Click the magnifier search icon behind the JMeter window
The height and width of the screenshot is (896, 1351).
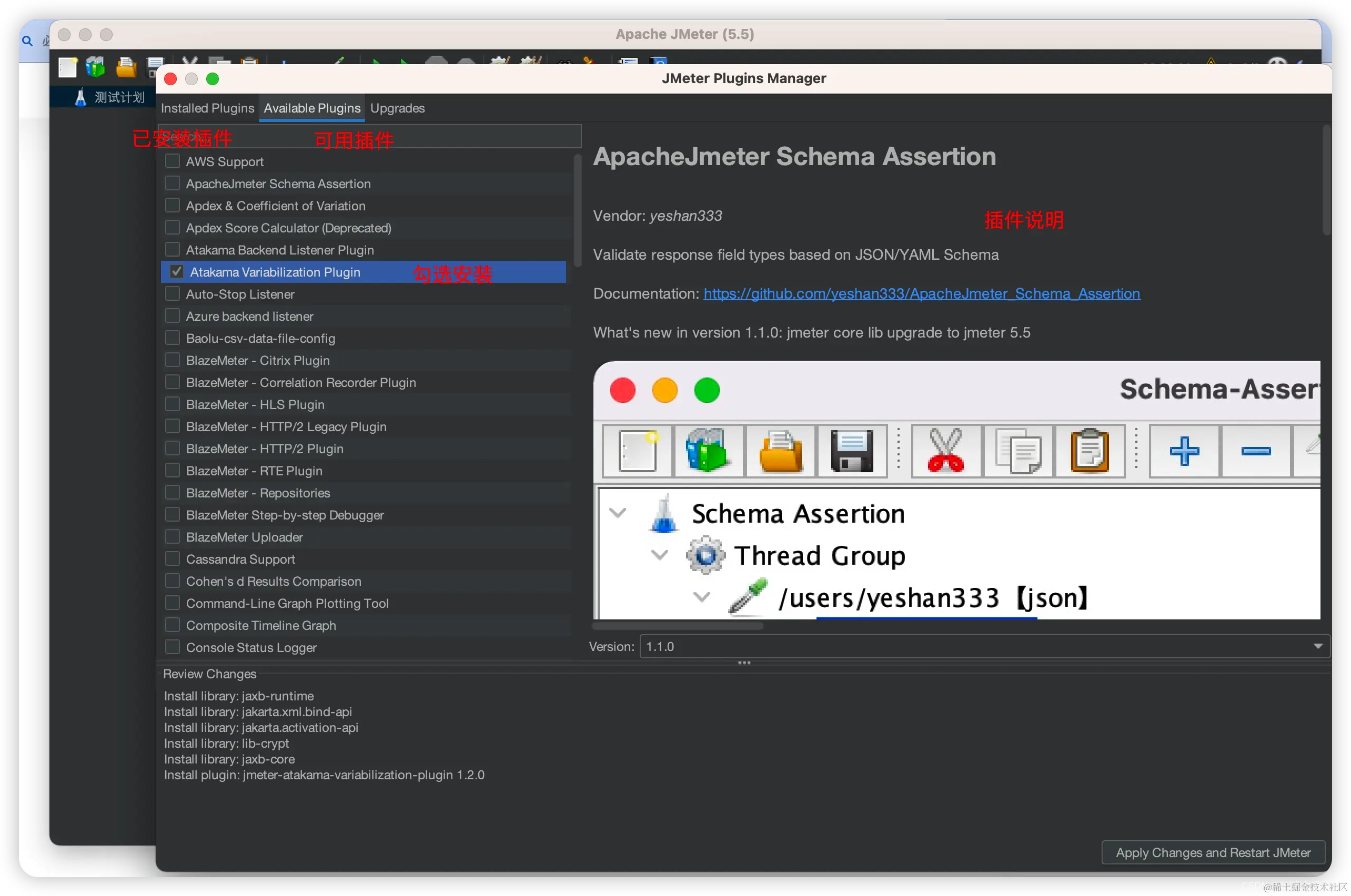pyautogui.click(x=27, y=41)
